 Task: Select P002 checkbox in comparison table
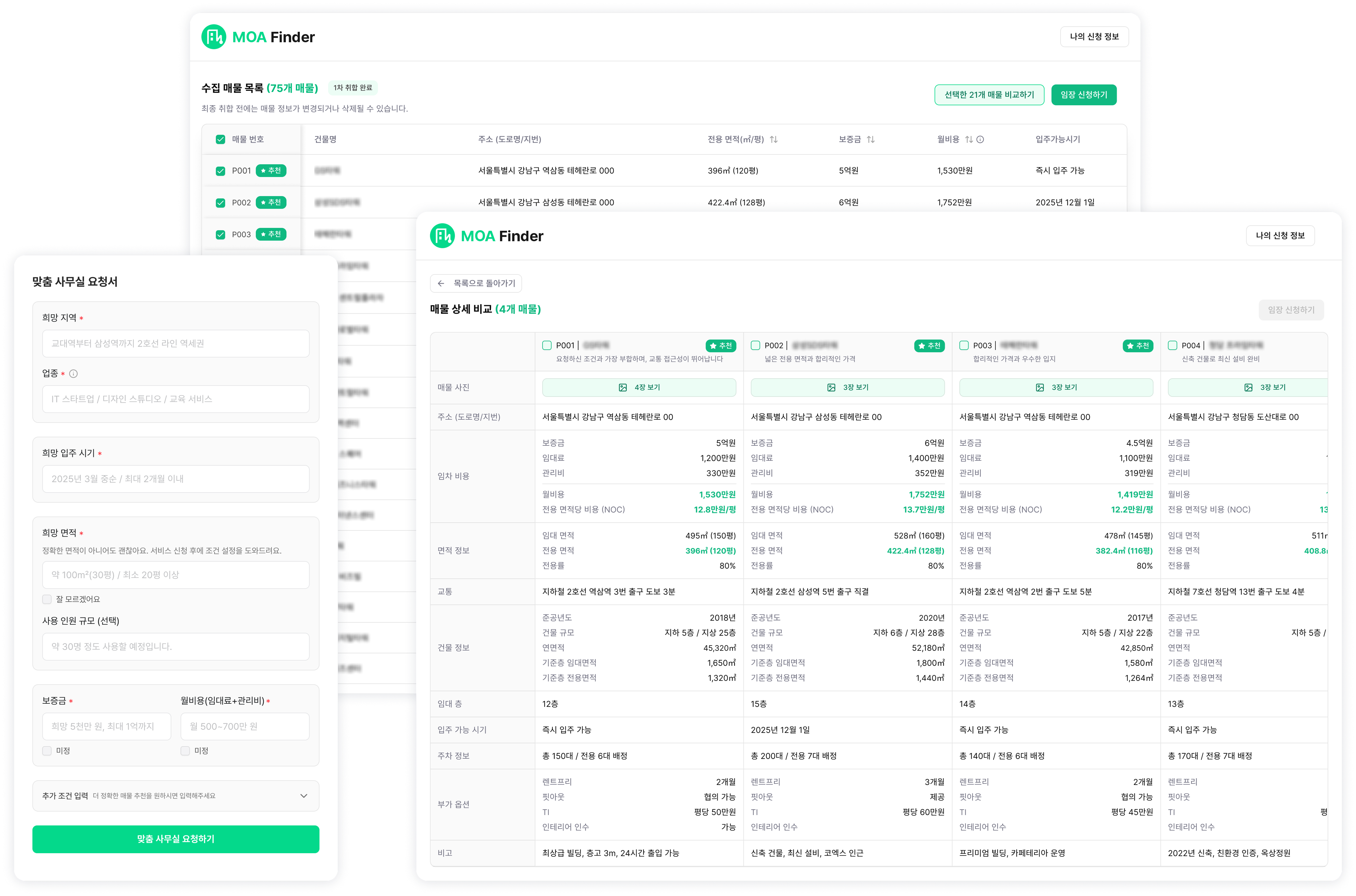pos(755,346)
